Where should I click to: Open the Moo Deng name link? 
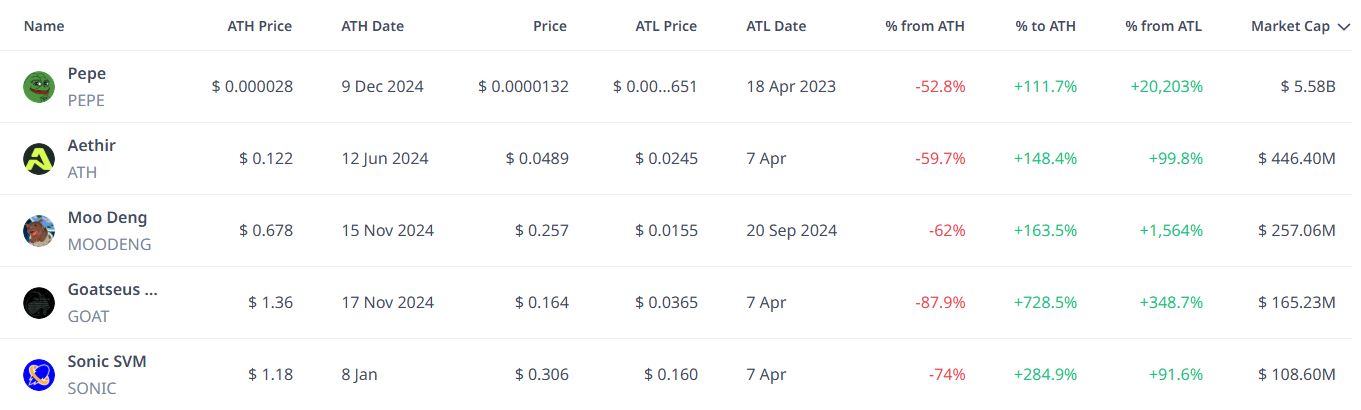tap(107, 218)
